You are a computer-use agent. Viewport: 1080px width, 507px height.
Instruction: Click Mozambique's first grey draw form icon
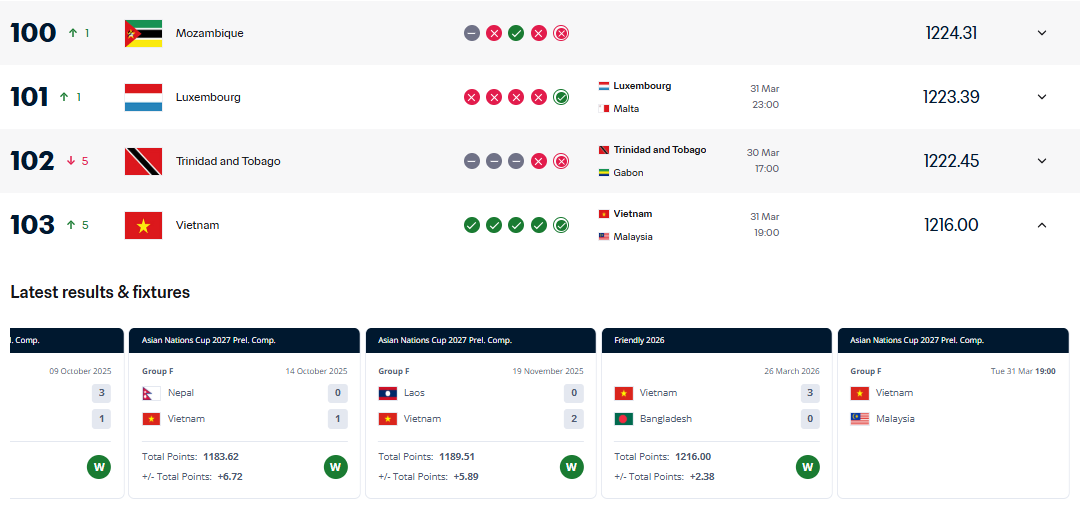(x=472, y=33)
